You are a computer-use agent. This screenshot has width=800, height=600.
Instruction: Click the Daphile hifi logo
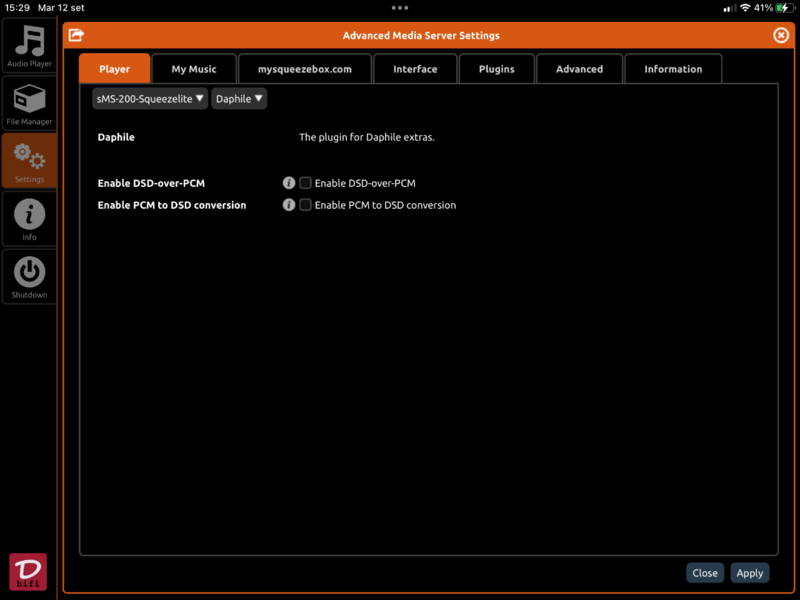tap(28, 571)
